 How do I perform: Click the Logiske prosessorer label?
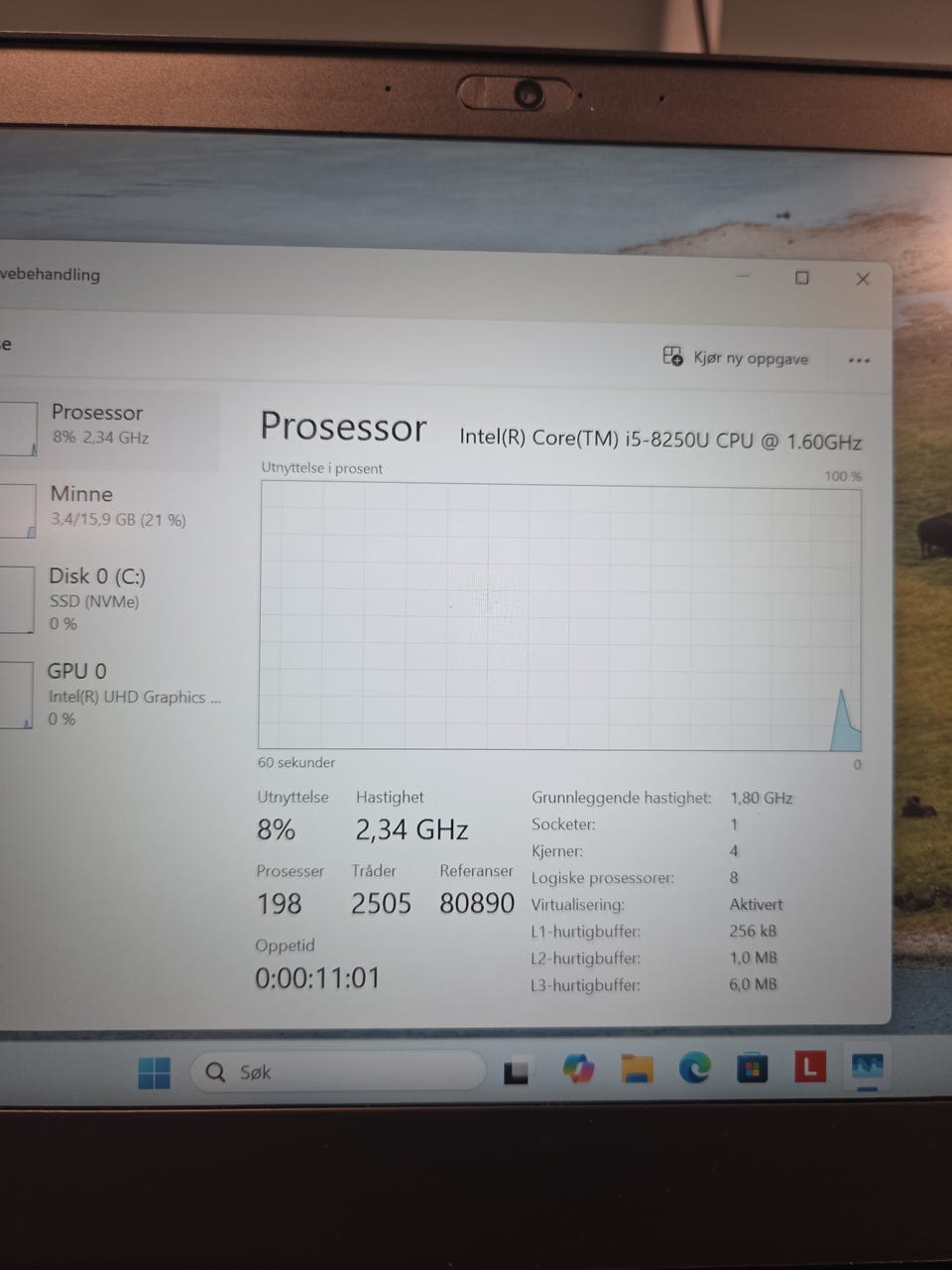click(x=603, y=878)
